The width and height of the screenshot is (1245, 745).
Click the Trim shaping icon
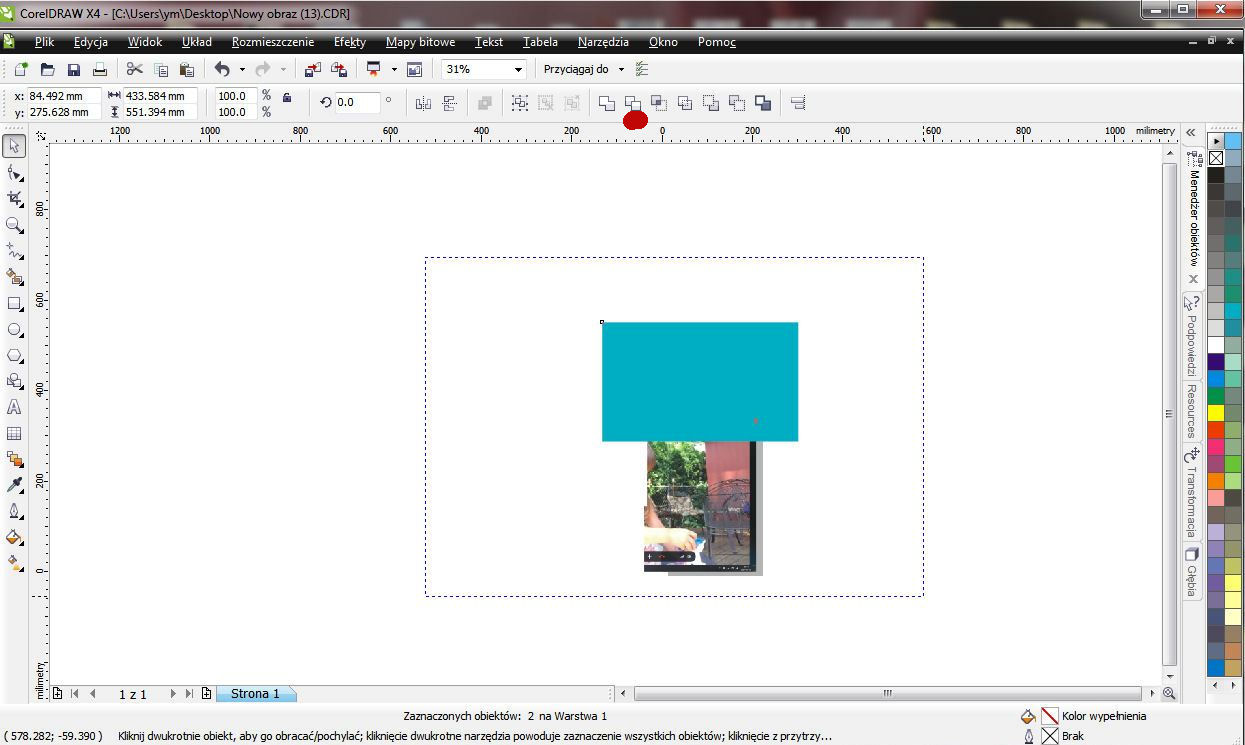(x=633, y=102)
